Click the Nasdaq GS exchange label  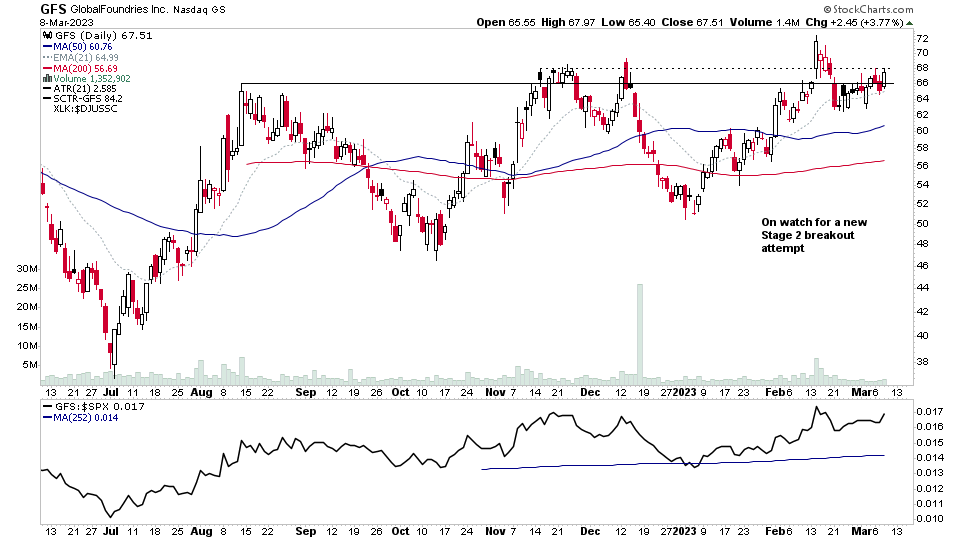click(199, 10)
